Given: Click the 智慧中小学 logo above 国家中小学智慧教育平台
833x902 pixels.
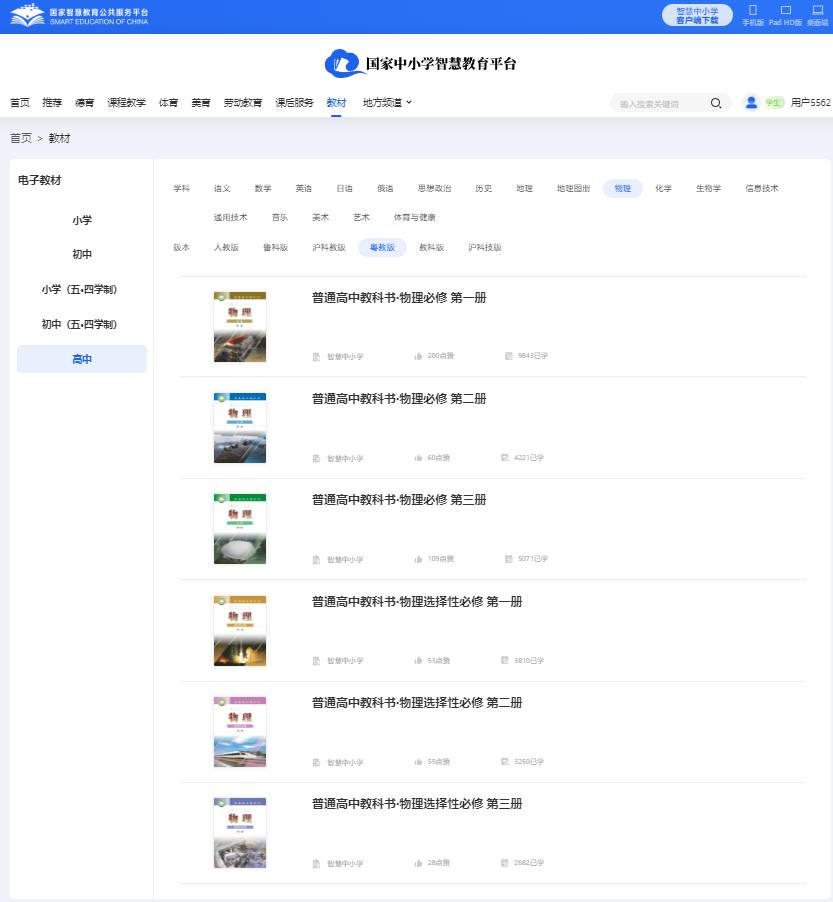Looking at the screenshot, I should coord(340,62).
